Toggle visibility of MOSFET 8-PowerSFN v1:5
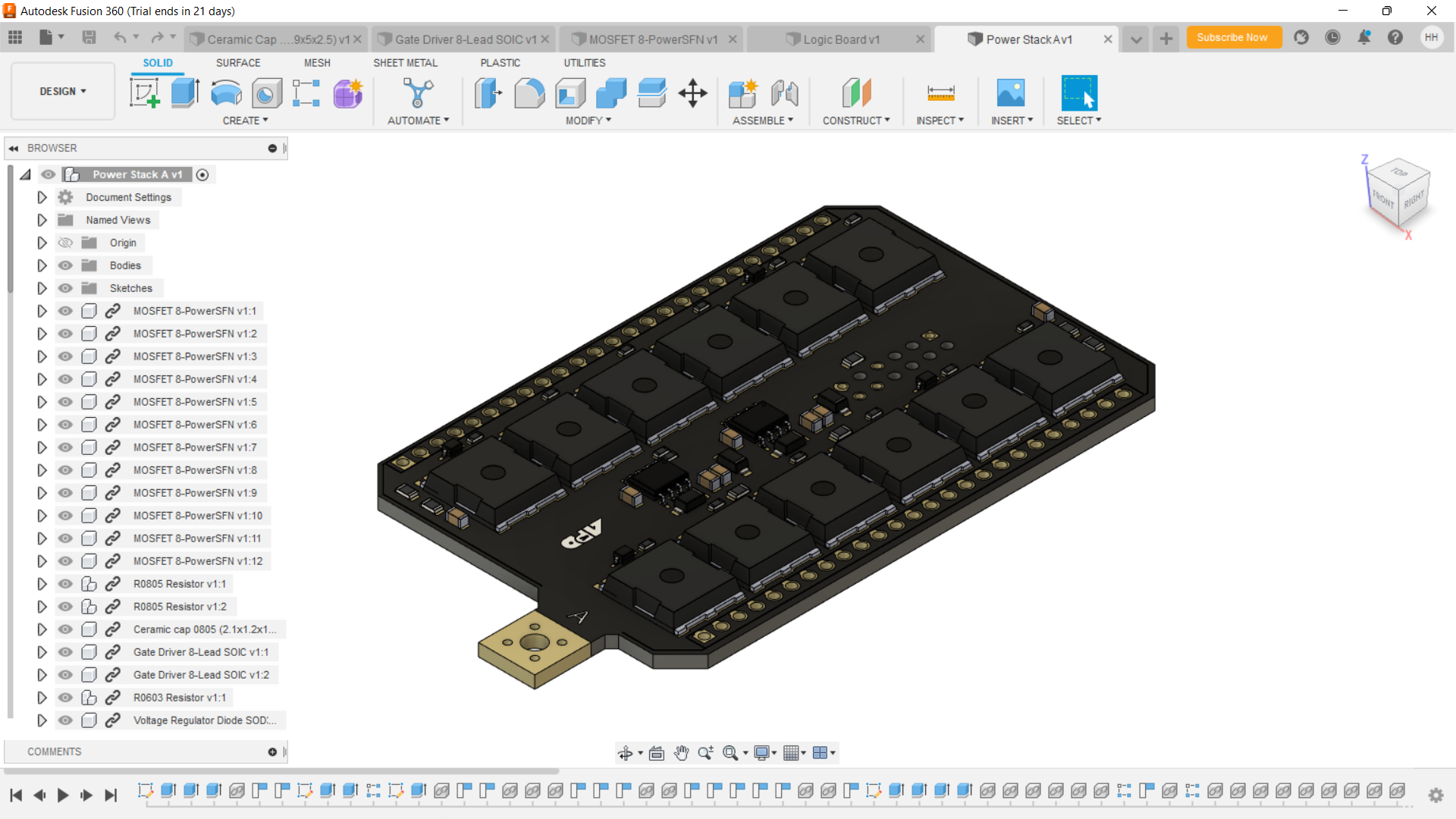Viewport: 1456px width, 819px height. pos(66,402)
